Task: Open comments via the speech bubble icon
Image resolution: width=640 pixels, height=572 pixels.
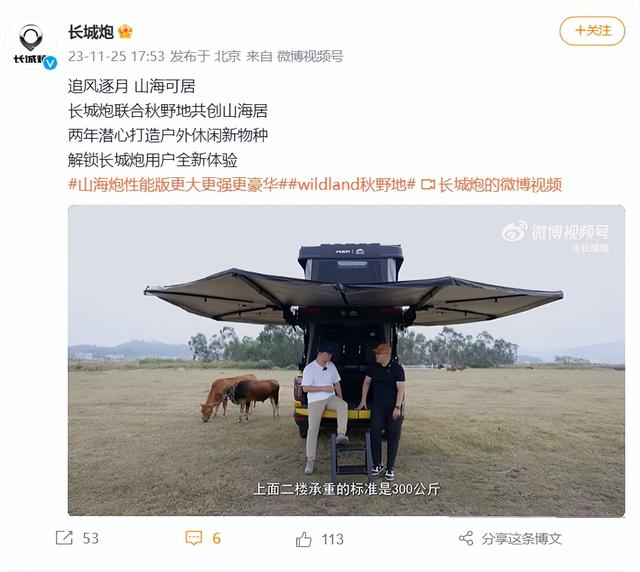Action: [x=193, y=538]
